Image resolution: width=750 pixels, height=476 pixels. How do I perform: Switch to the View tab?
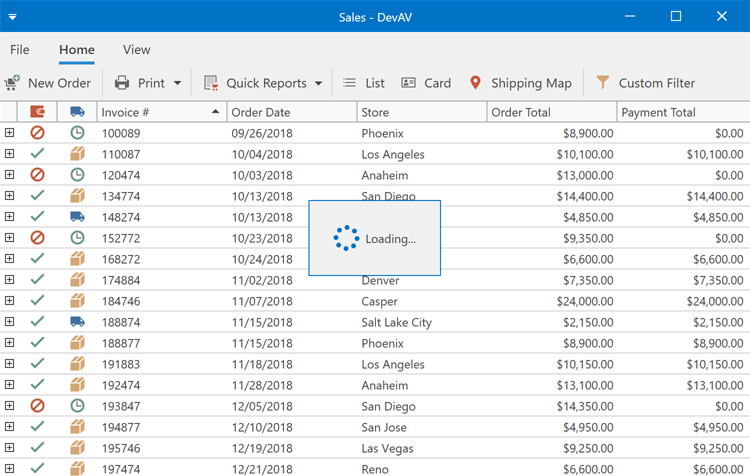(x=136, y=50)
